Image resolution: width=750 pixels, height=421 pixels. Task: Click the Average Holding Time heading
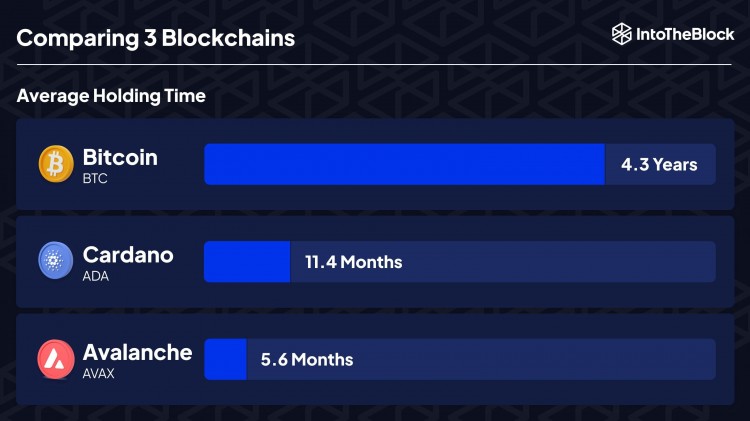(112, 97)
